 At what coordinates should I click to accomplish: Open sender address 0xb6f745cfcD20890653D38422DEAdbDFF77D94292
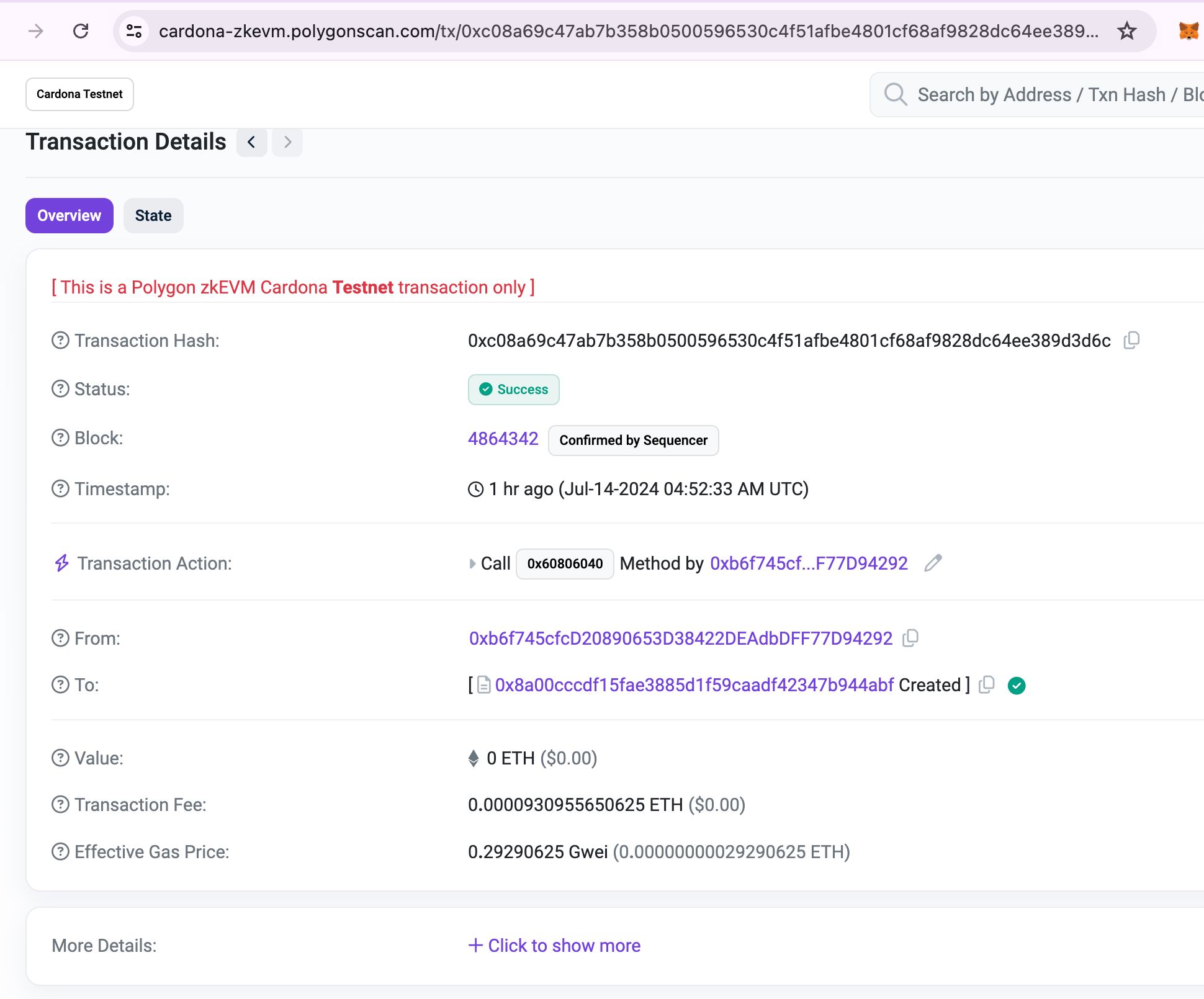point(680,637)
